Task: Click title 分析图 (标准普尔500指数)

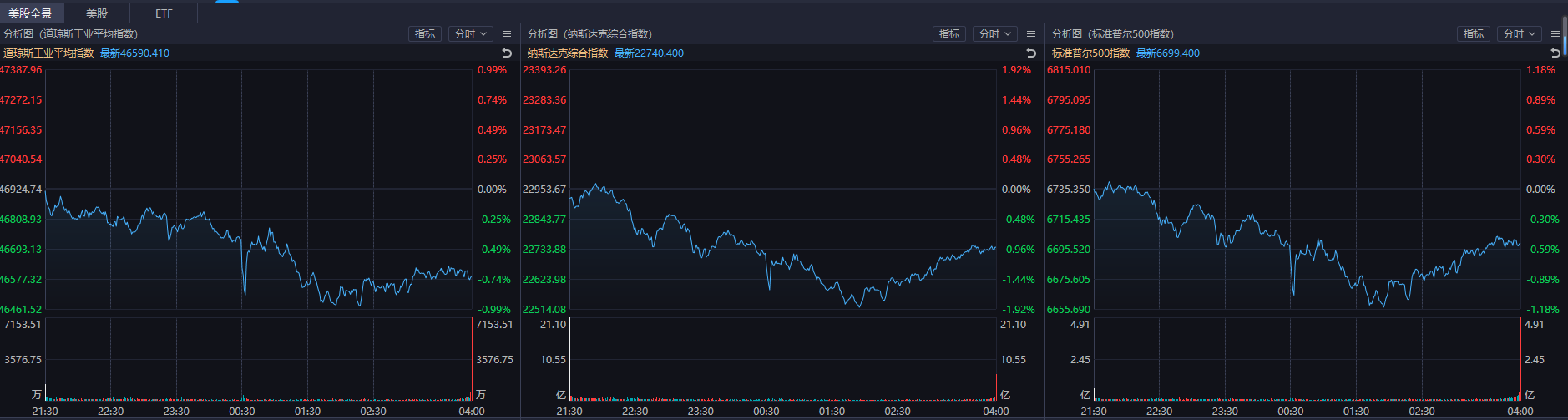Action: 1112,33
